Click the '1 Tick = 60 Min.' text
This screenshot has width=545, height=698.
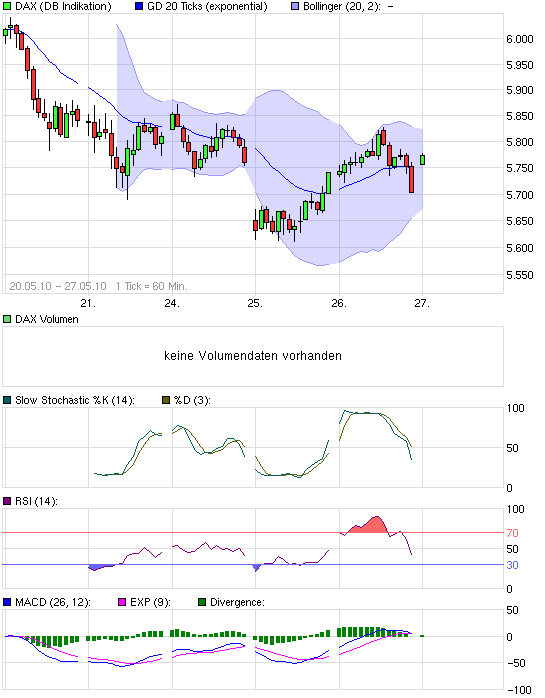tap(151, 286)
